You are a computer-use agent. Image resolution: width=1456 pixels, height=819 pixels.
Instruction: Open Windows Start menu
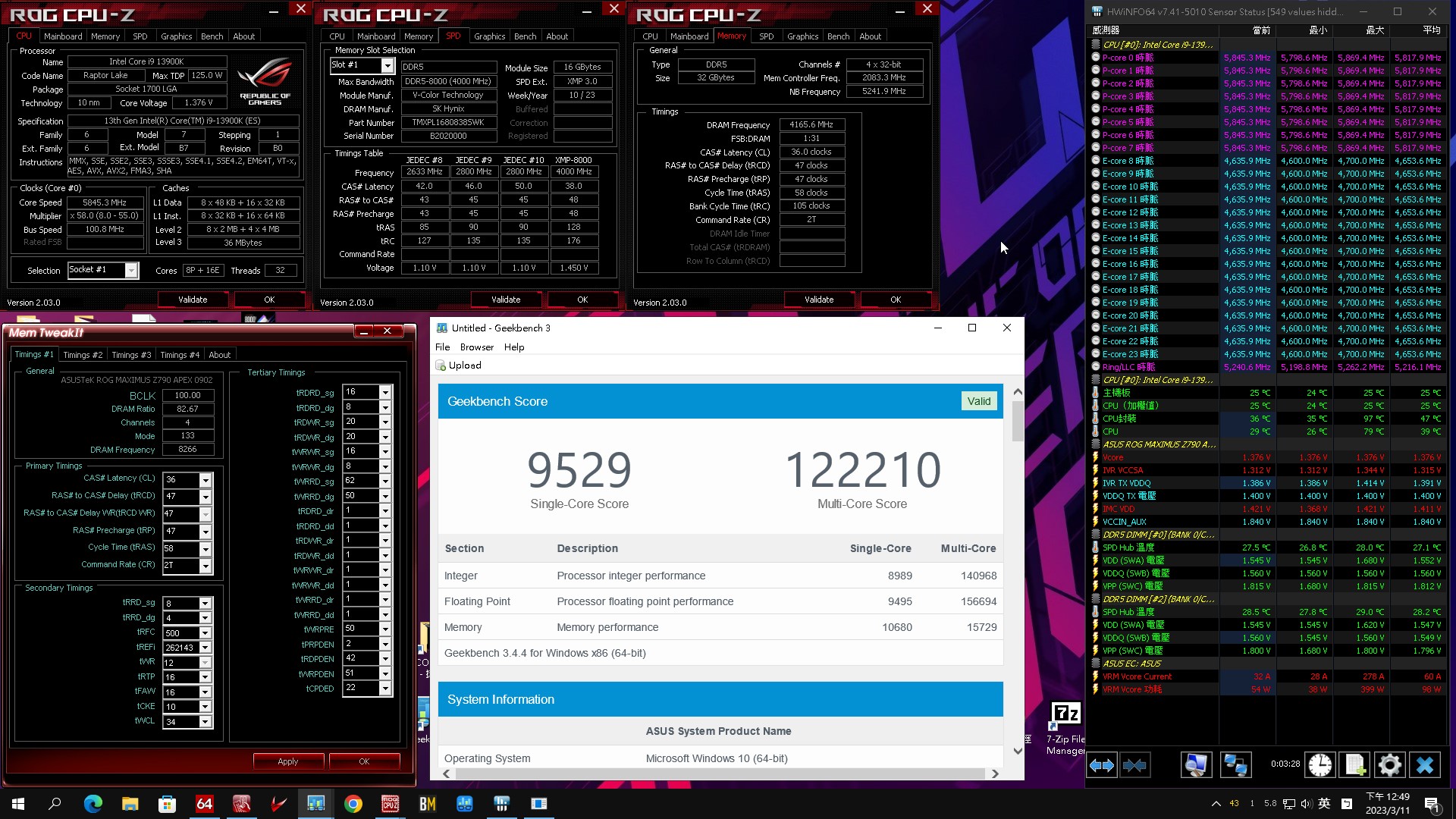pos(18,804)
